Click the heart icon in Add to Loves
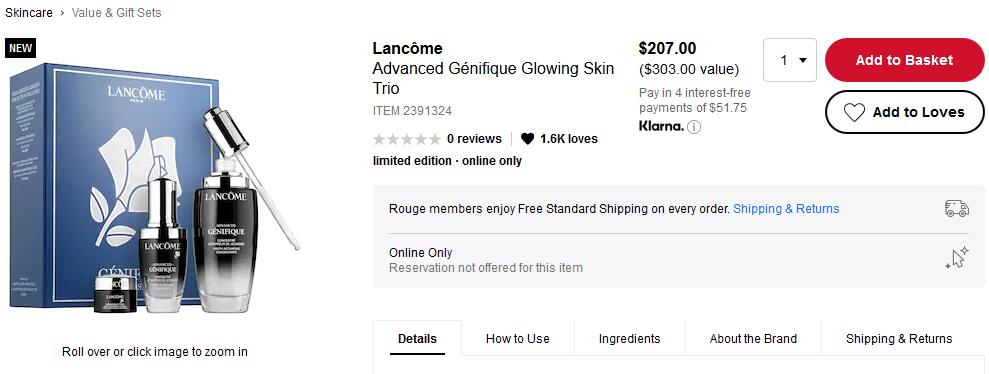 pyautogui.click(x=854, y=112)
